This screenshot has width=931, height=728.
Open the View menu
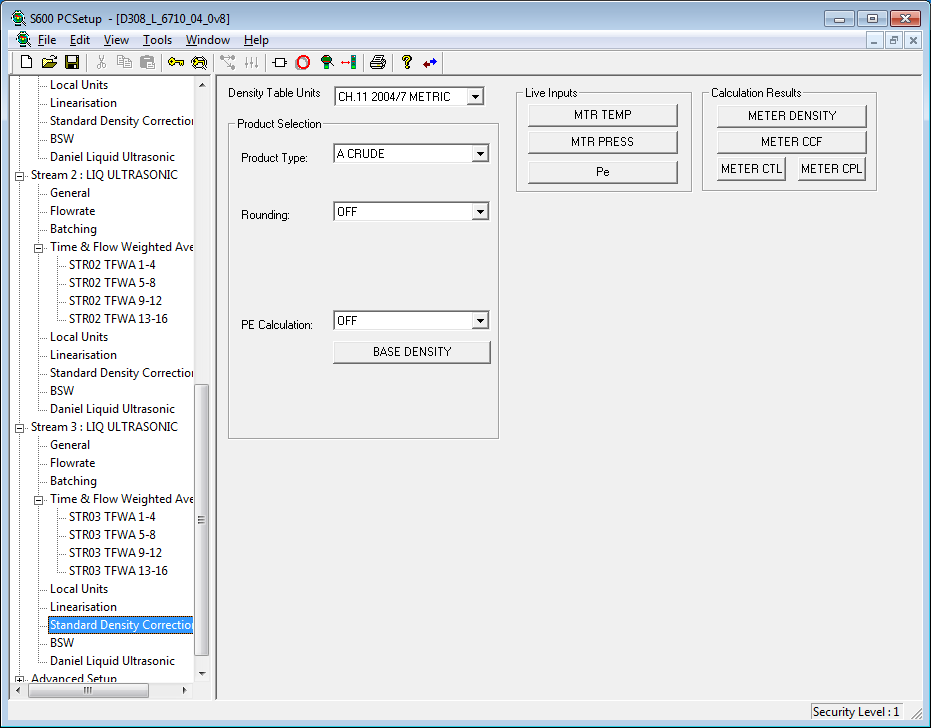[x=116, y=40]
